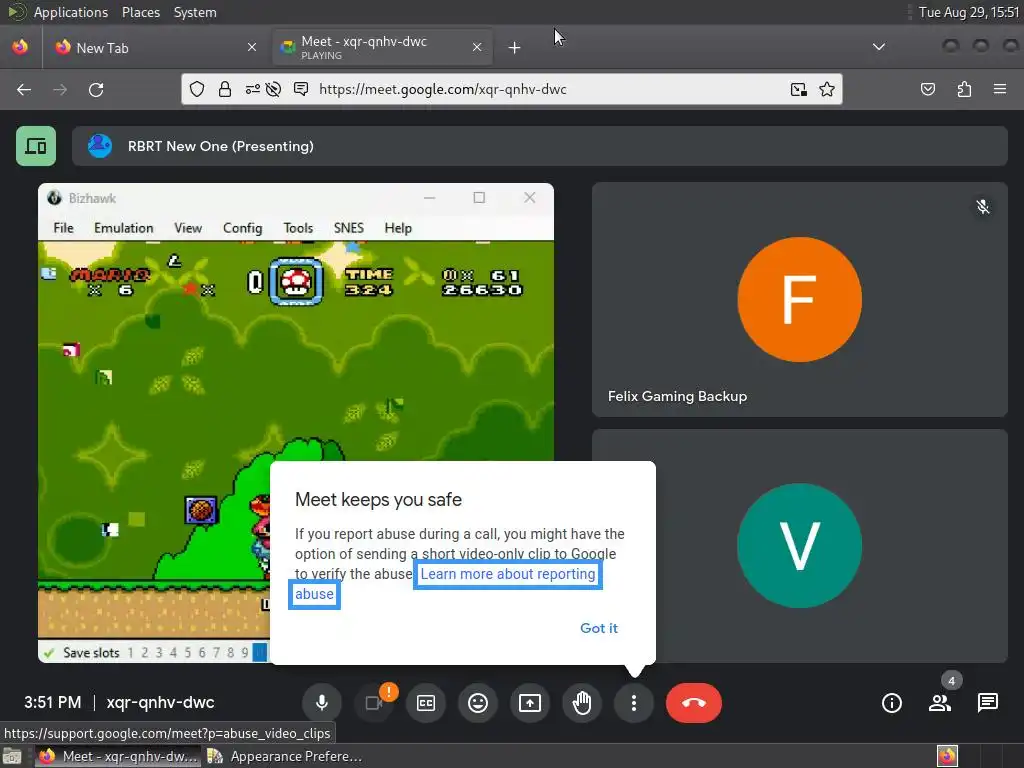Click the Firefox workspace icon in bottom panel
1024x768 pixels.
(x=947, y=756)
